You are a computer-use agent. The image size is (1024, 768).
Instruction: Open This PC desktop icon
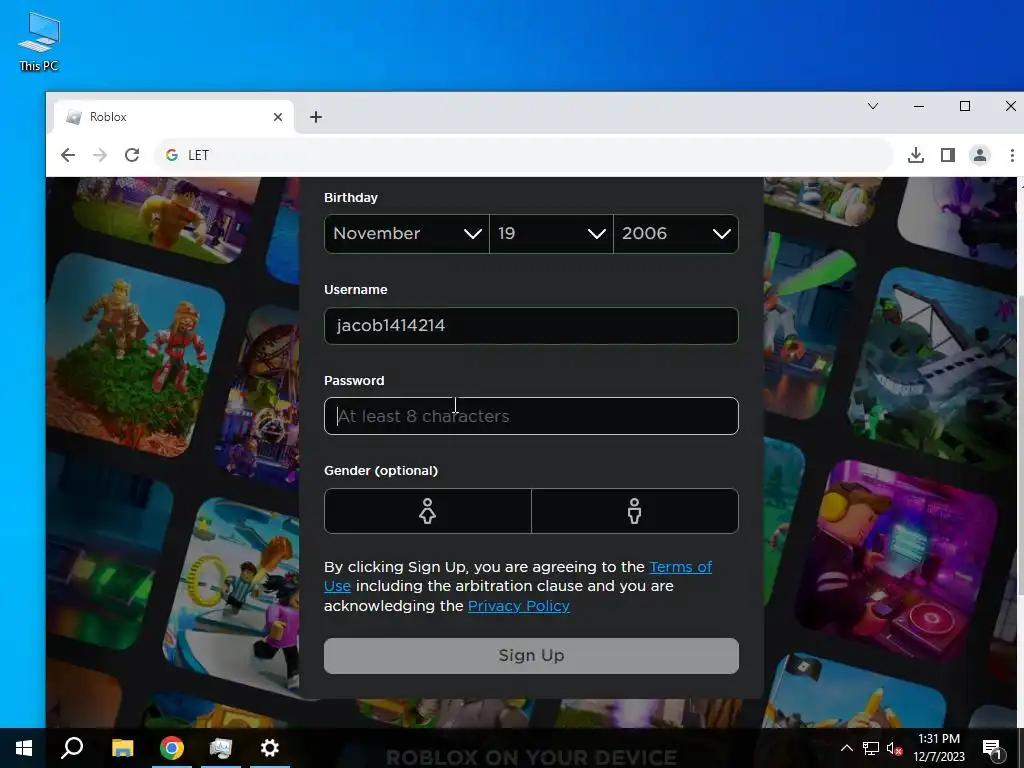coord(39,41)
